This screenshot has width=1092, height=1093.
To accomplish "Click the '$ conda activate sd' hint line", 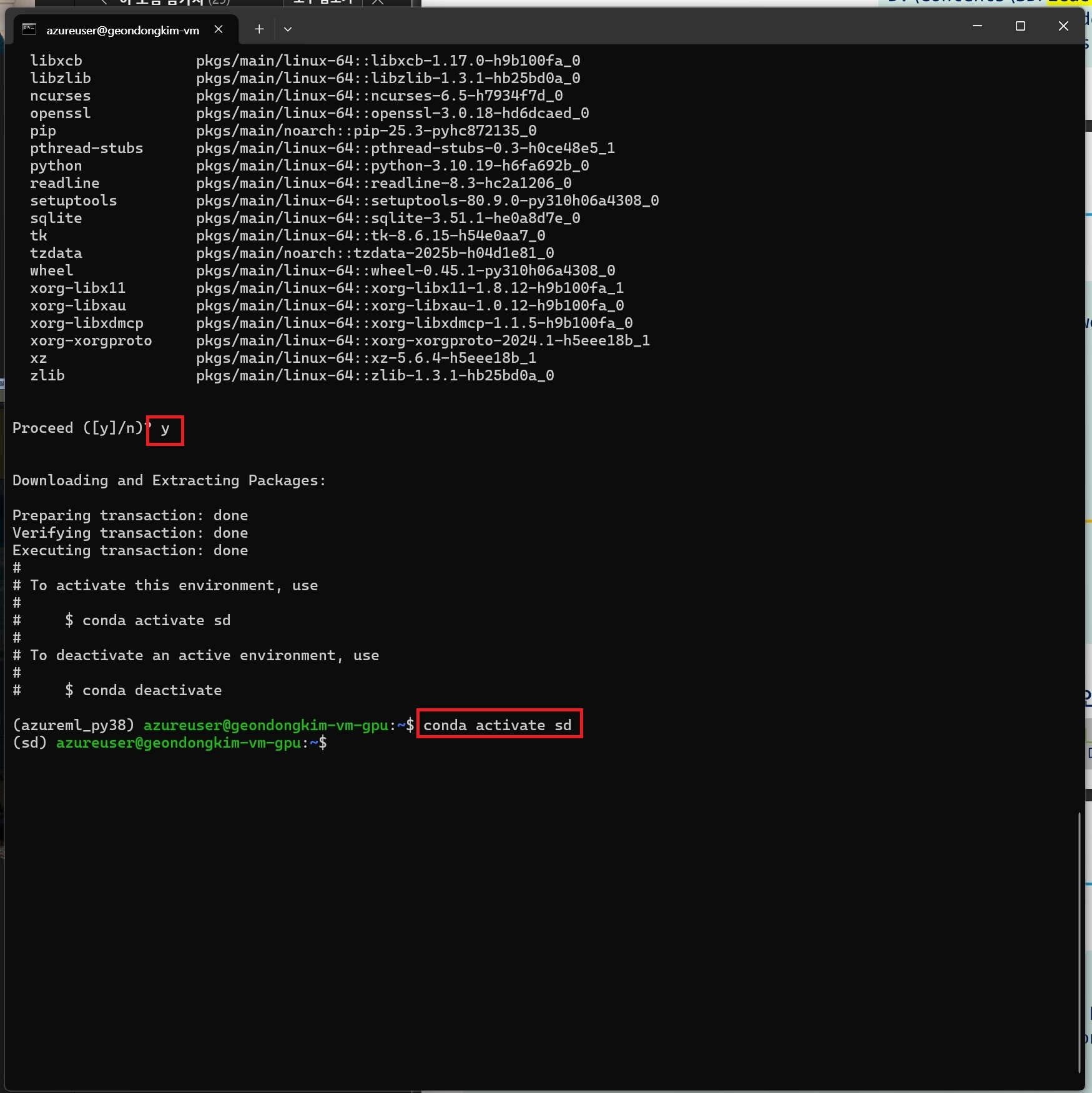I will coord(148,620).
